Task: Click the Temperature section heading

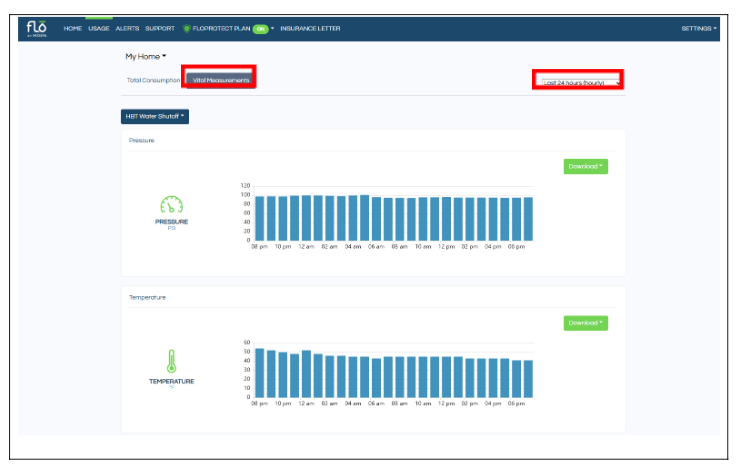Action: pos(147,297)
